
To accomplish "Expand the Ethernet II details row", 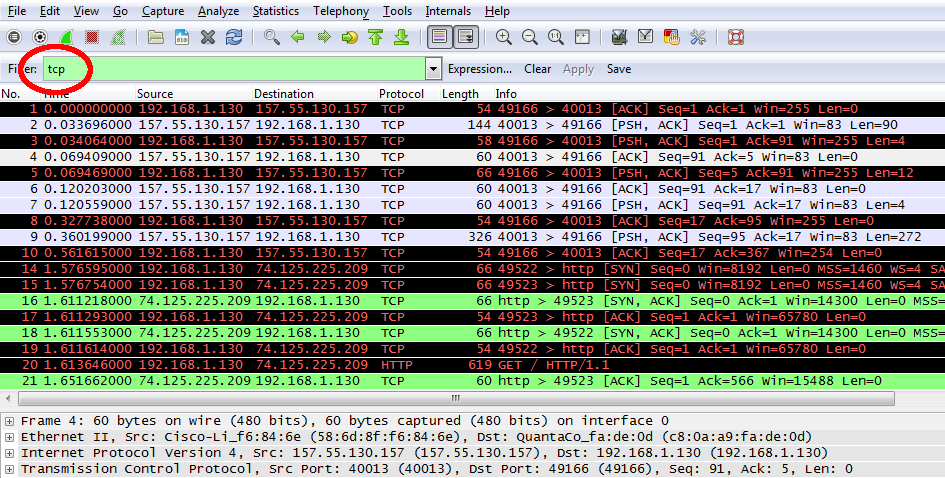I will [x=9, y=437].
